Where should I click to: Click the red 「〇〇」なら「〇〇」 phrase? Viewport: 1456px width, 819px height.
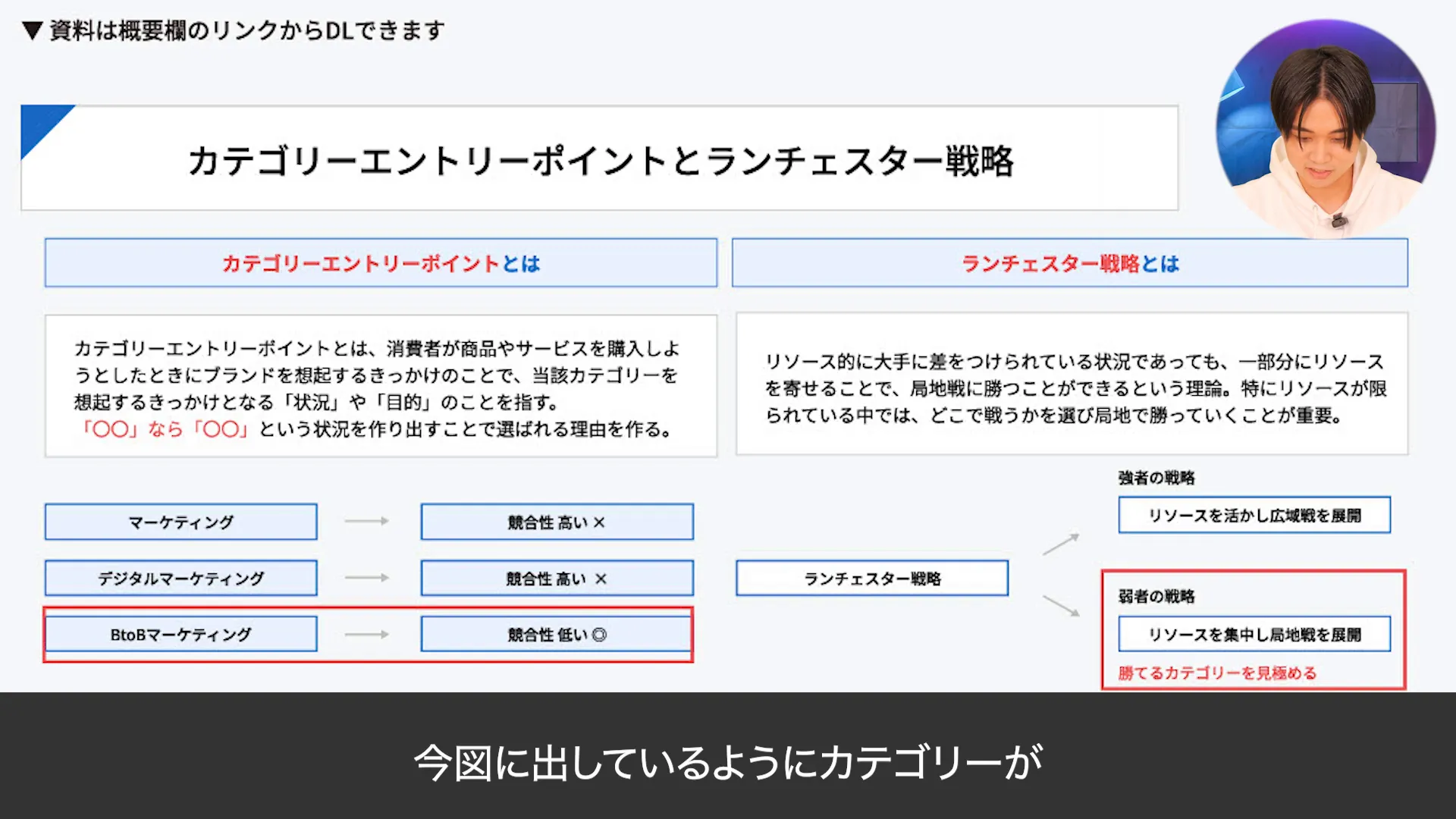pos(165,429)
